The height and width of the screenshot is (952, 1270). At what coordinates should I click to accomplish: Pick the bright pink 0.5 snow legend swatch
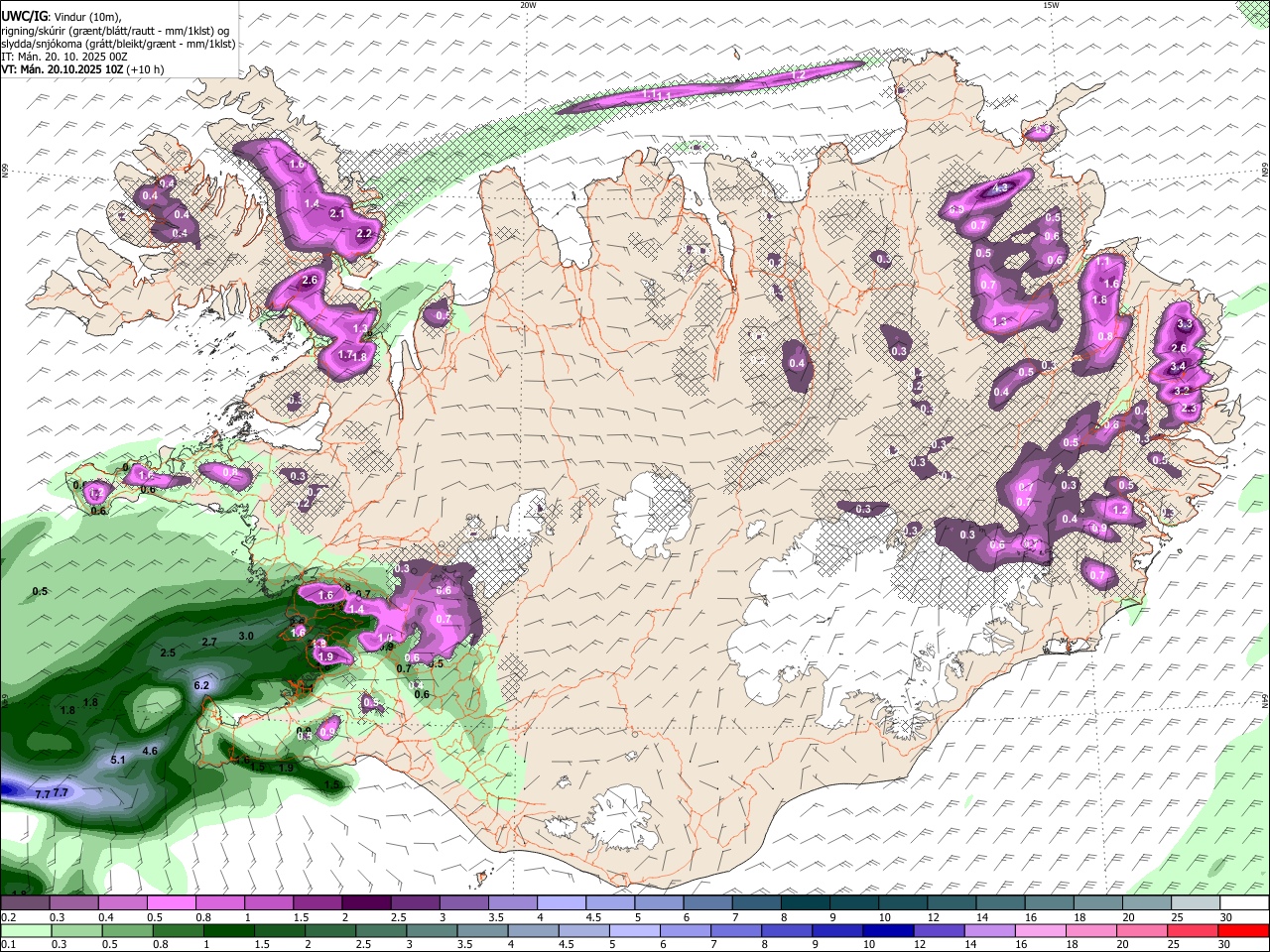coord(171,903)
